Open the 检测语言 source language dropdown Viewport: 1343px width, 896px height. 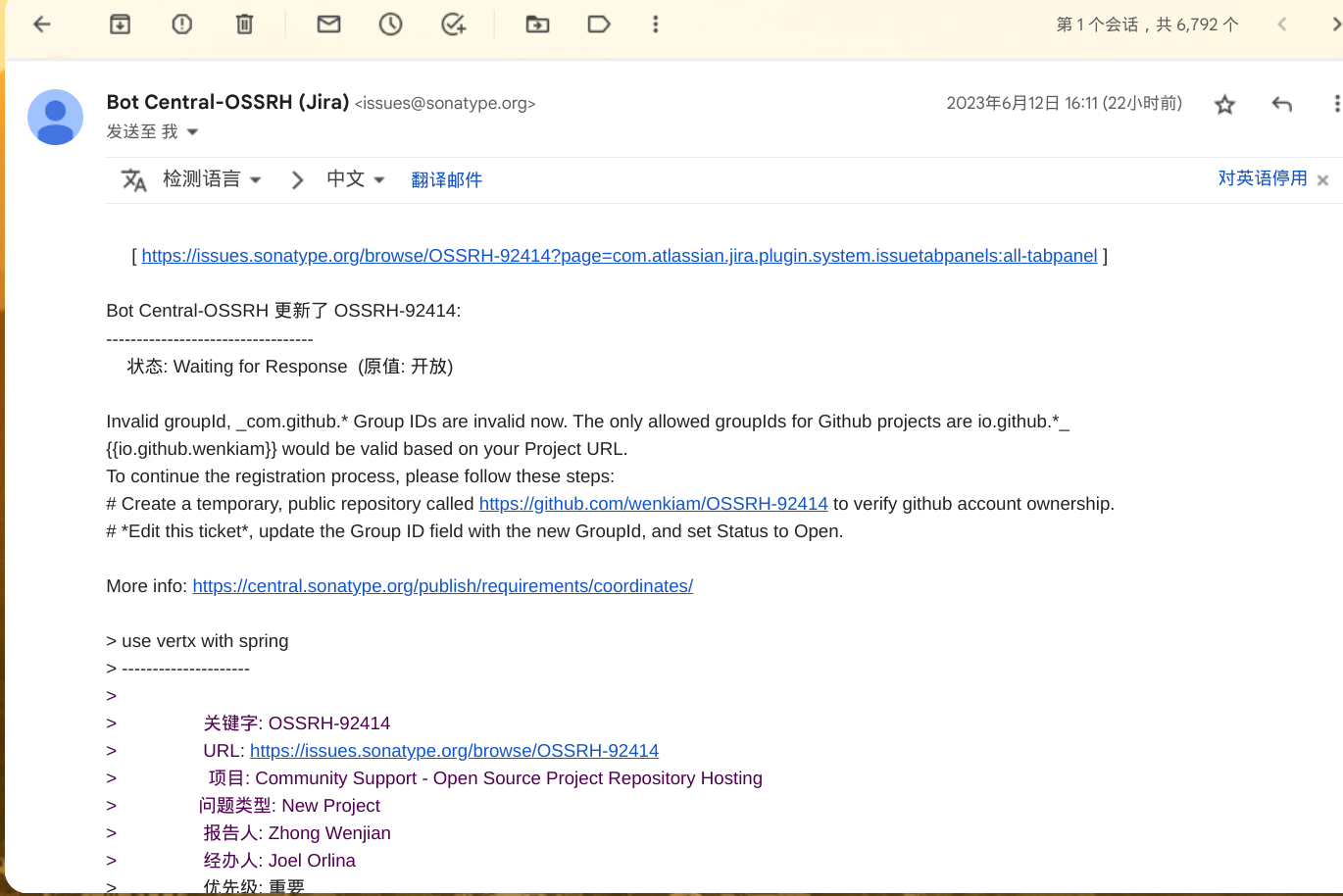coord(212,179)
